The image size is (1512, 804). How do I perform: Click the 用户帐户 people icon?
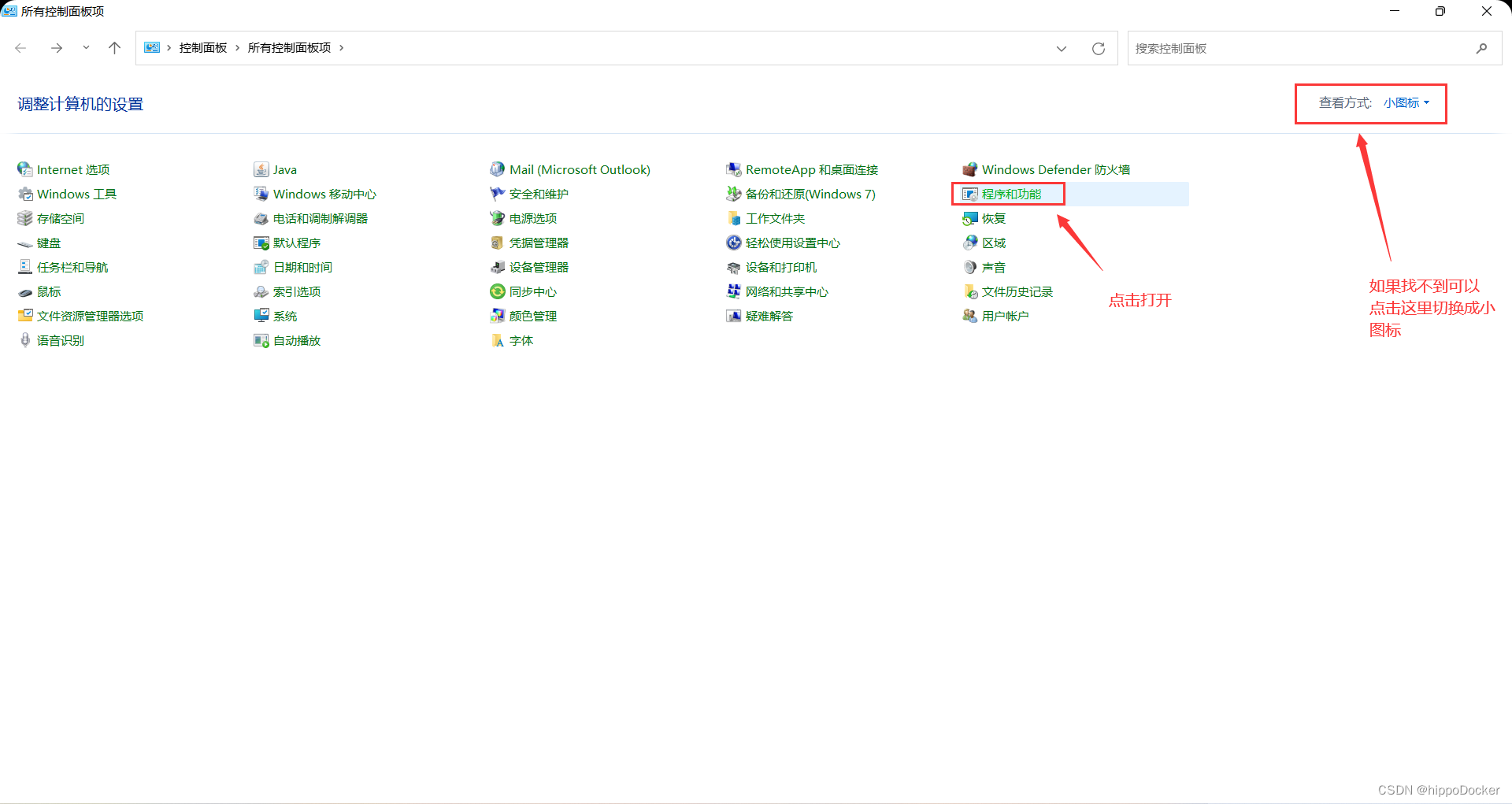tap(970, 316)
